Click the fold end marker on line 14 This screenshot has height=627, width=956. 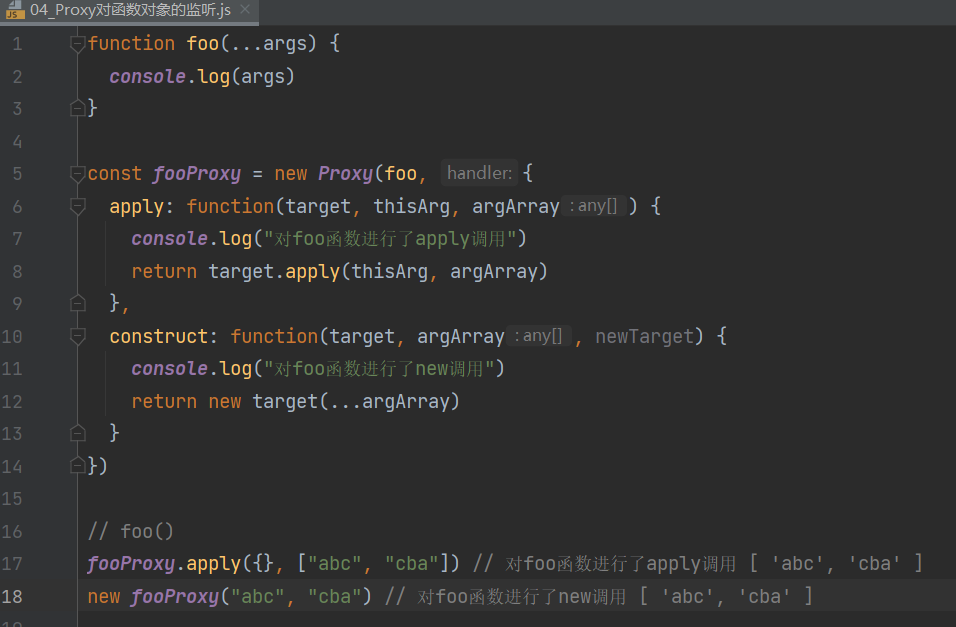coord(77,466)
